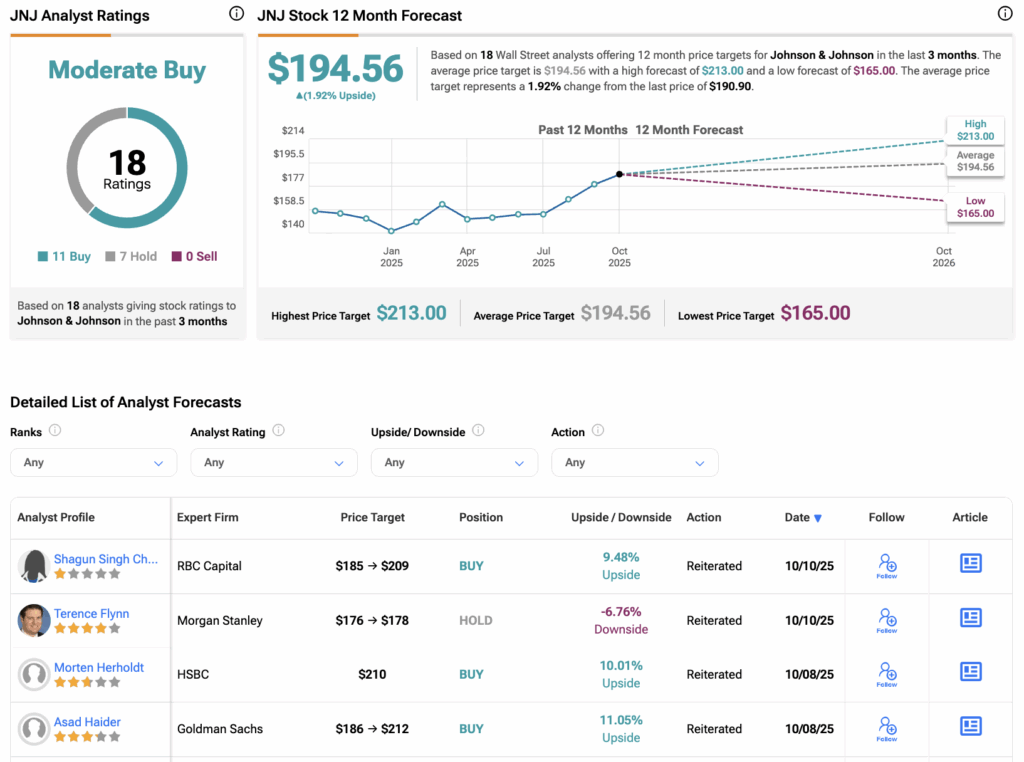This screenshot has height=762, width=1024.
Task: Open article icon for Goldman Sachs row
Action: (970, 727)
